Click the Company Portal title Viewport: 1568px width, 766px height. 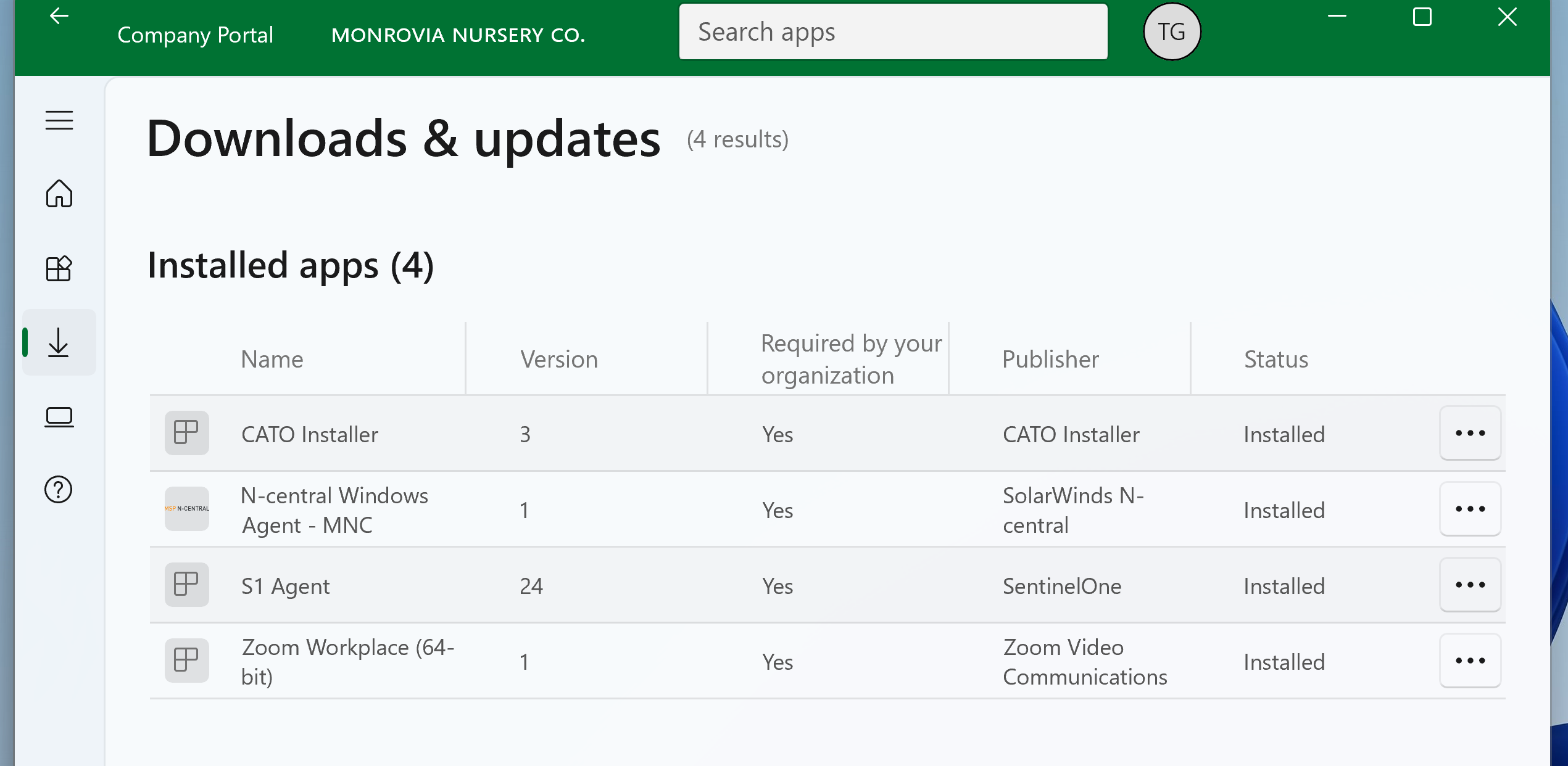pyautogui.click(x=195, y=35)
